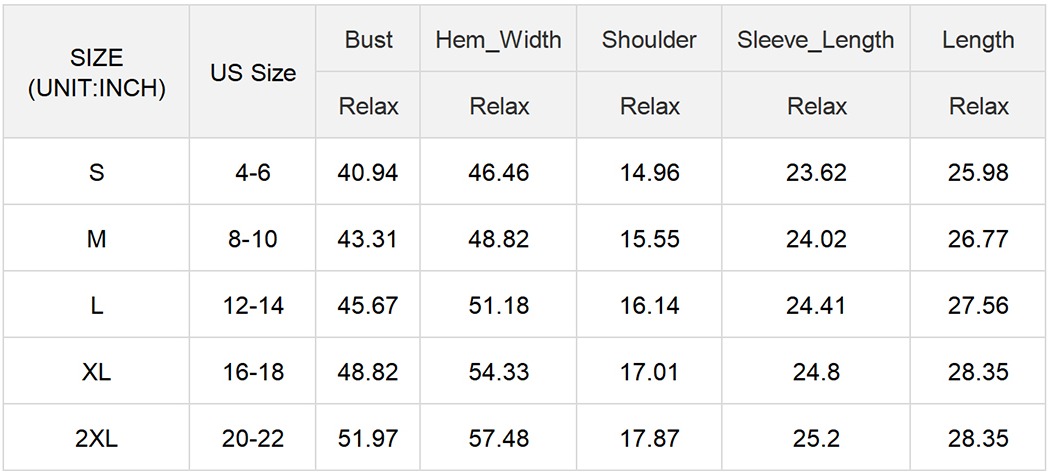
Task: Click shoulder value 17.01
Action: click(x=649, y=372)
